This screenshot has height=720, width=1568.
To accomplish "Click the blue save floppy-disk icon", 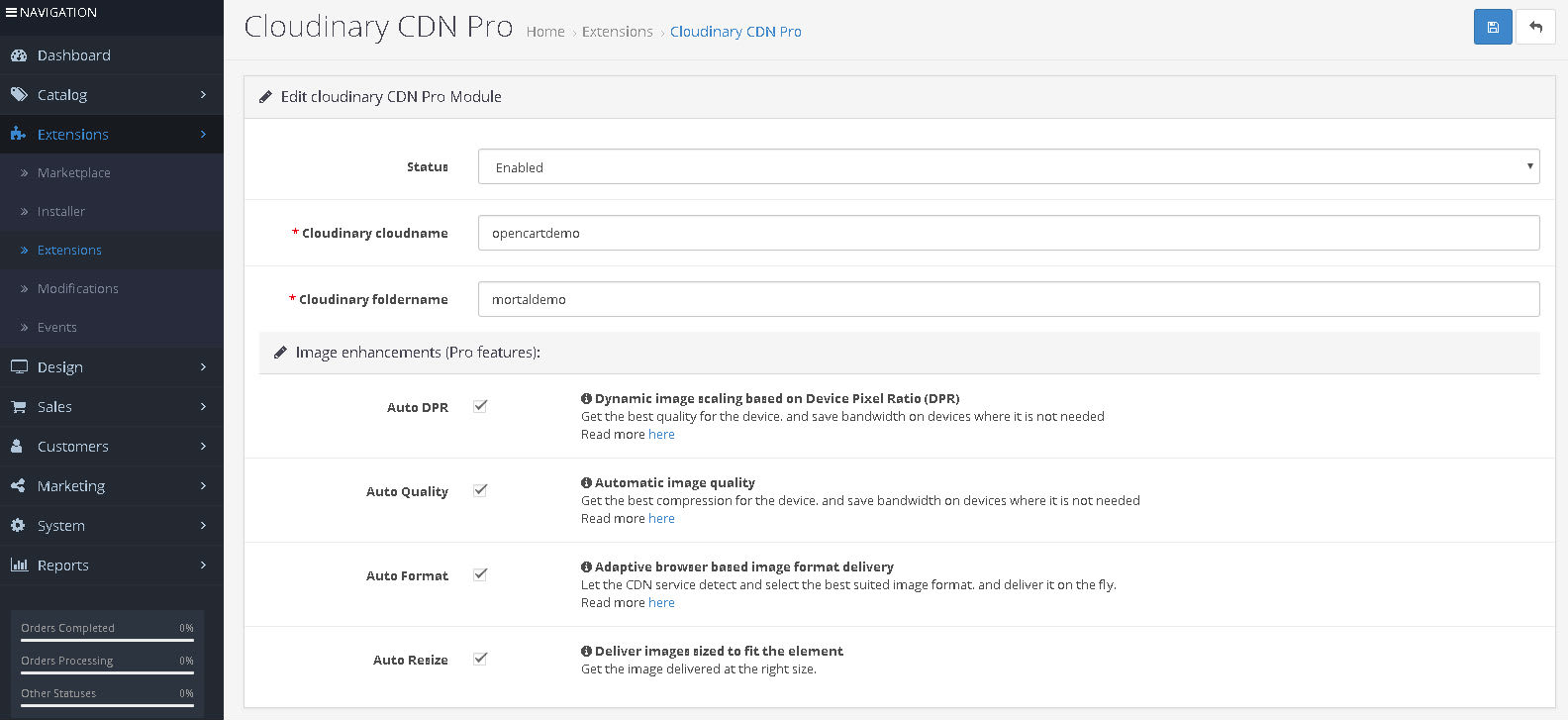I will (1493, 28).
